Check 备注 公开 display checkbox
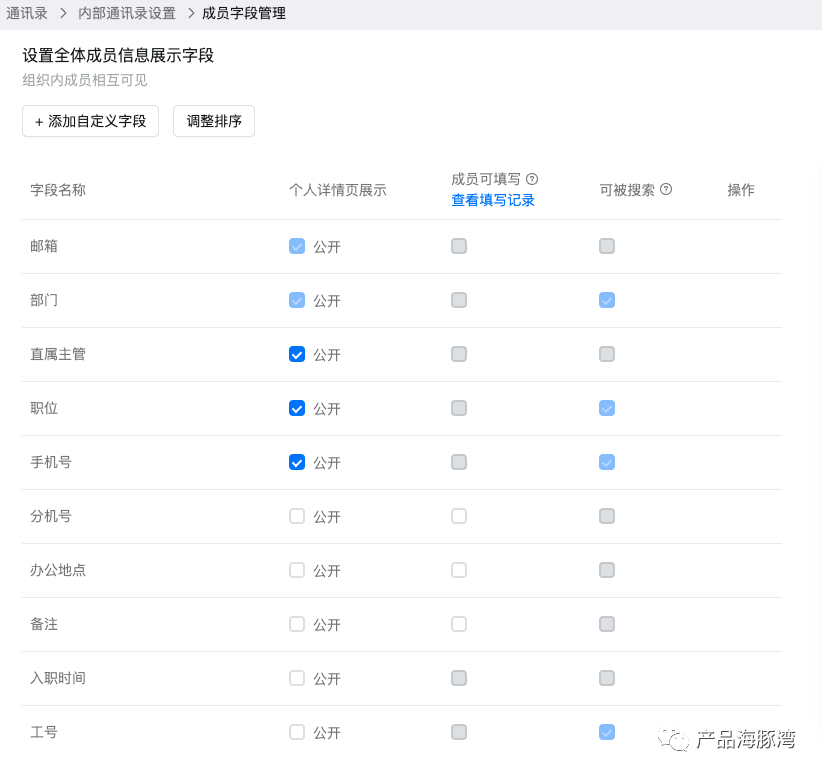The height and width of the screenshot is (775, 822). [x=297, y=624]
